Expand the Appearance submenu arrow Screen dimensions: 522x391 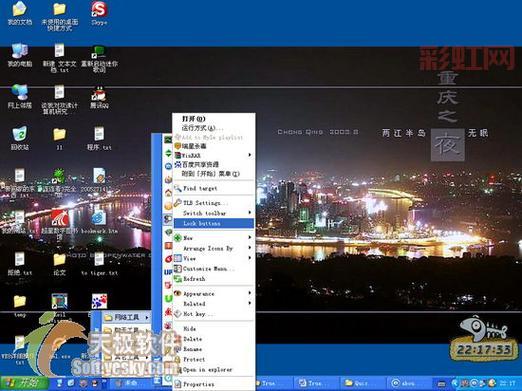click(x=249, y=293)
